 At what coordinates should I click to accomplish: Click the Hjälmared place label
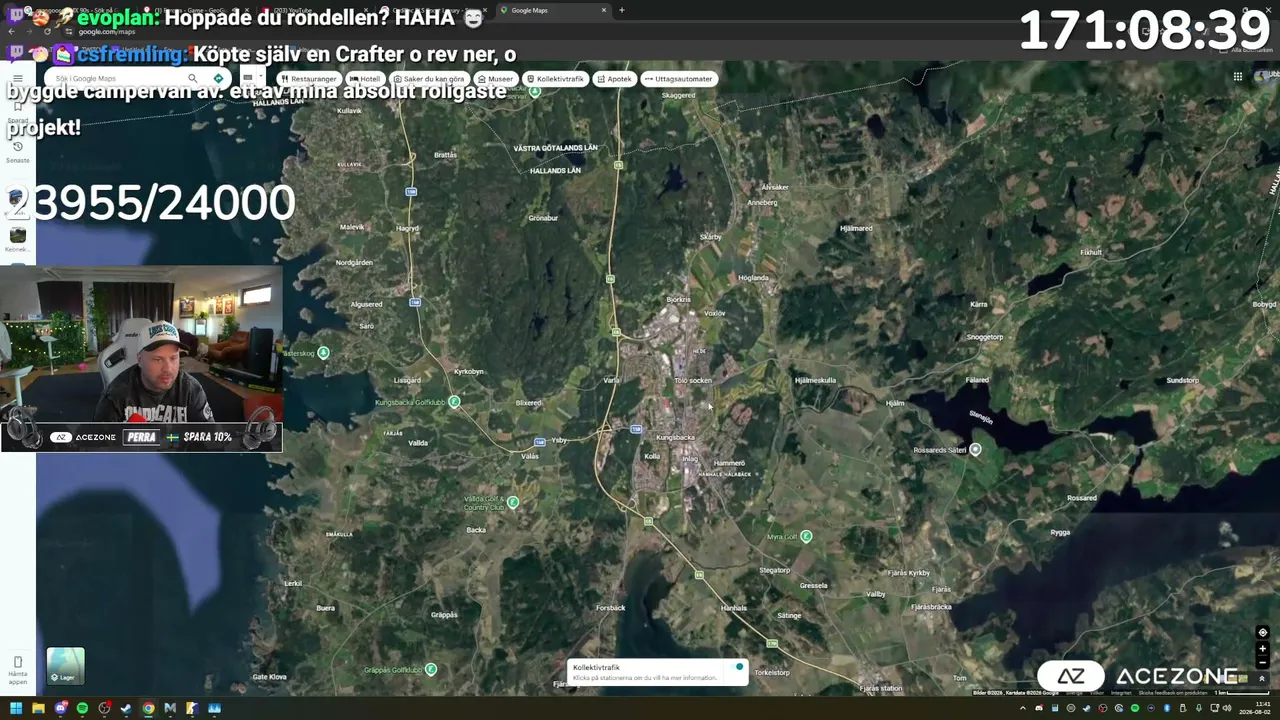click(x=856, y=228)
